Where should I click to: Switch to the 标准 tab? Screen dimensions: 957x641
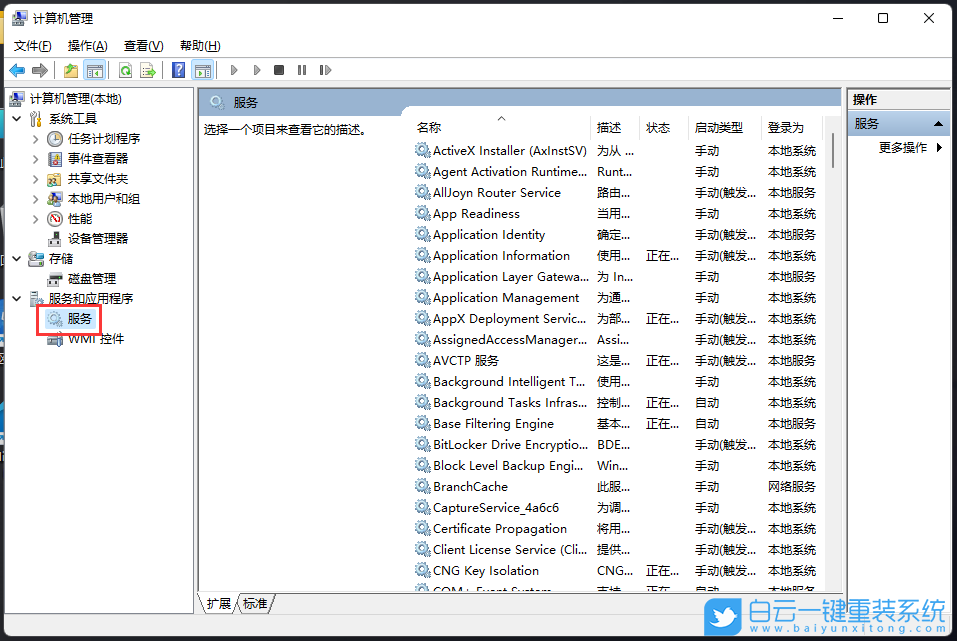coord(253,603)
